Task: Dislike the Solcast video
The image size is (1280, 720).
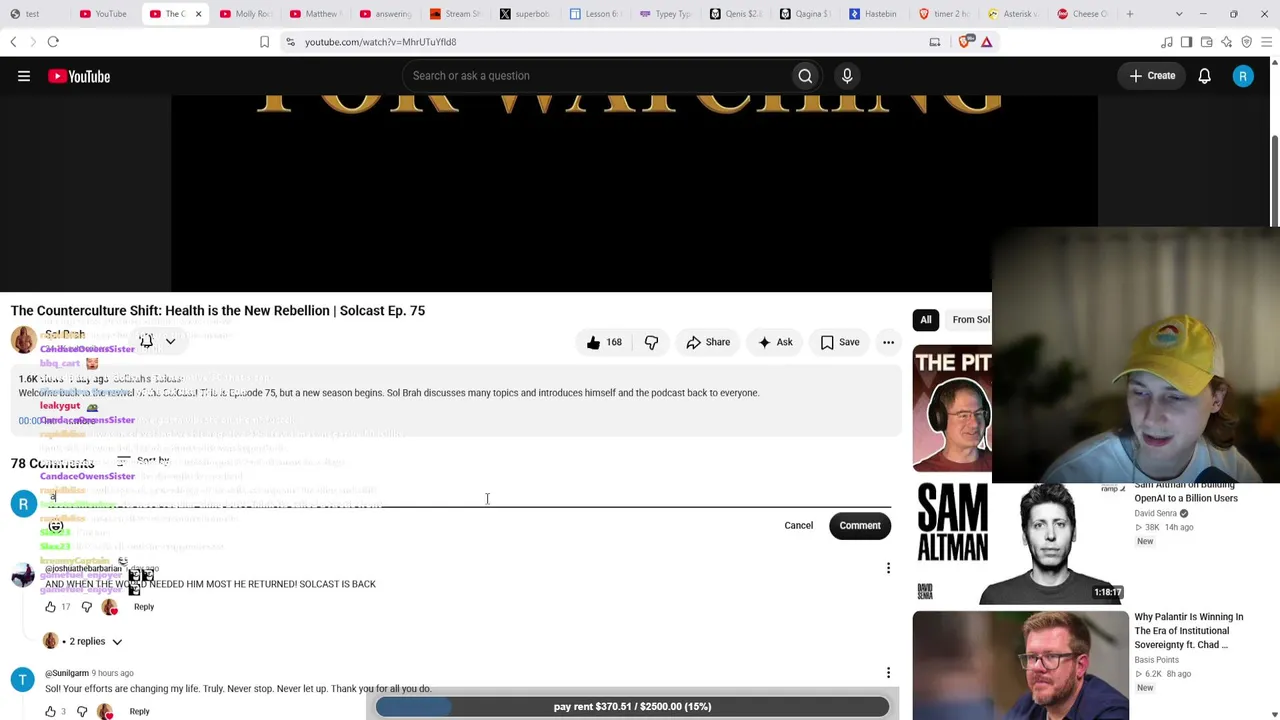Action: (x=651, y=342)
